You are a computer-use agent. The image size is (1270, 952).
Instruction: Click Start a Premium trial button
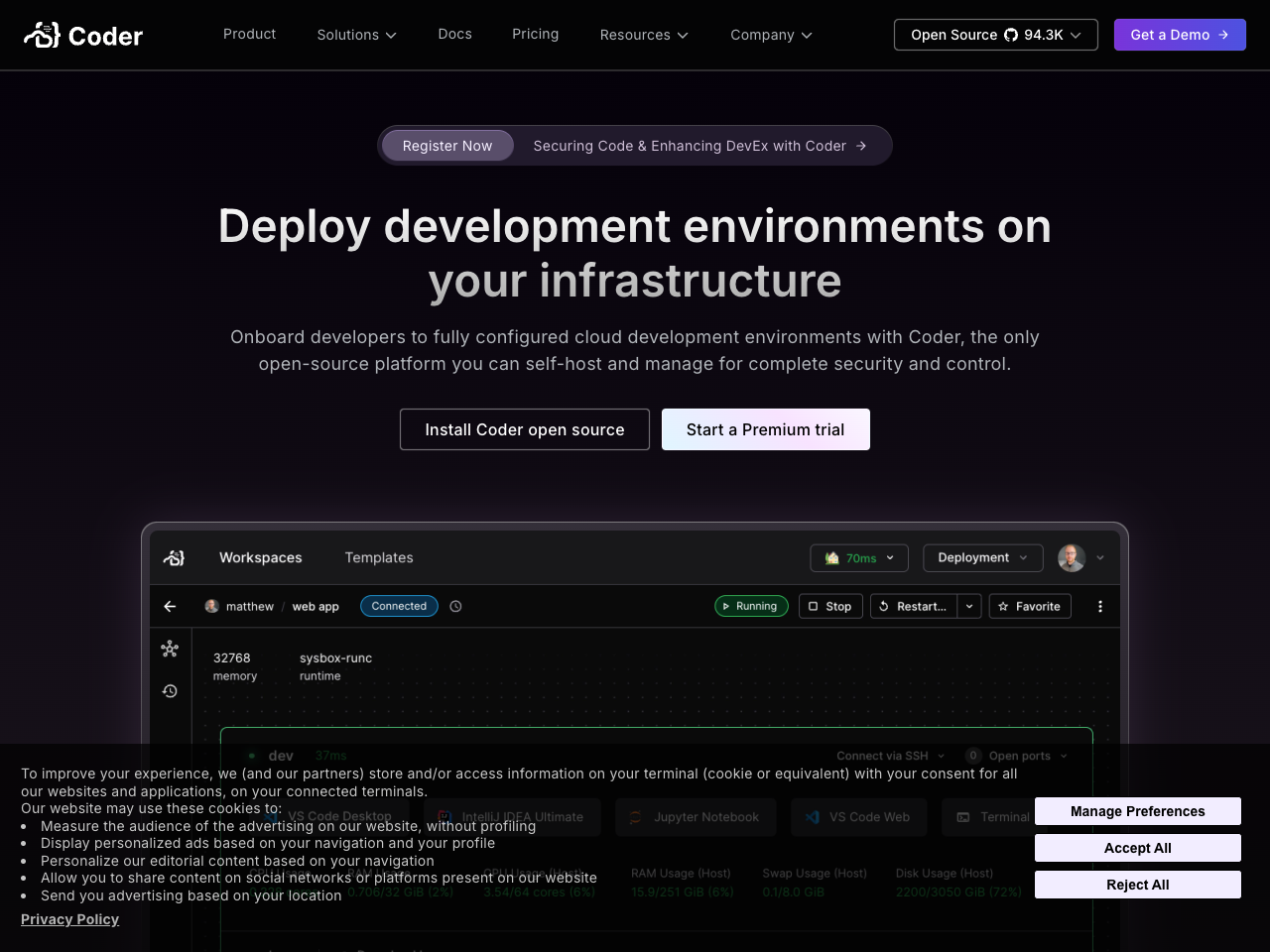point(765,429)
